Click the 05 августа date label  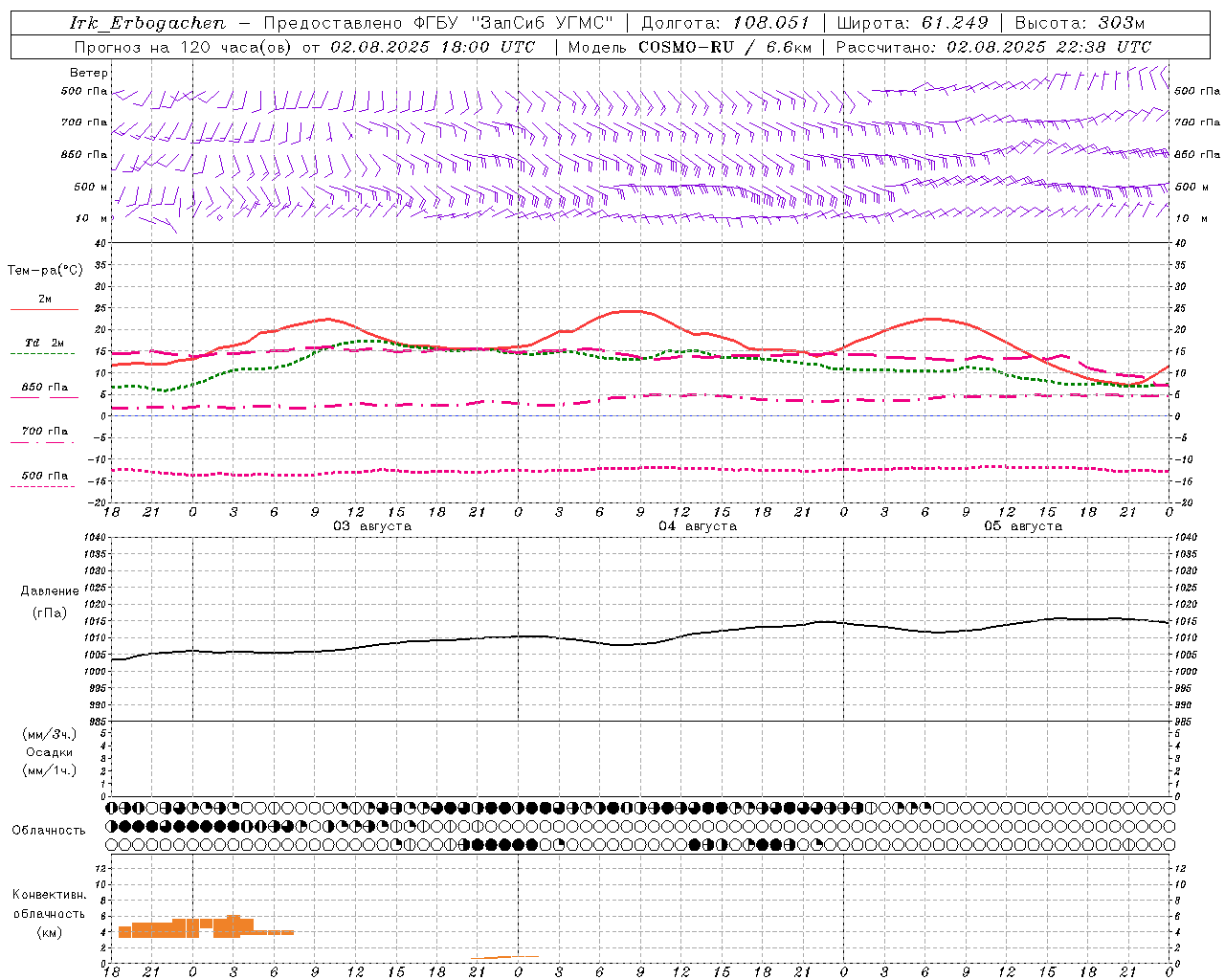pyautogui.click(x=1023, y=526)
